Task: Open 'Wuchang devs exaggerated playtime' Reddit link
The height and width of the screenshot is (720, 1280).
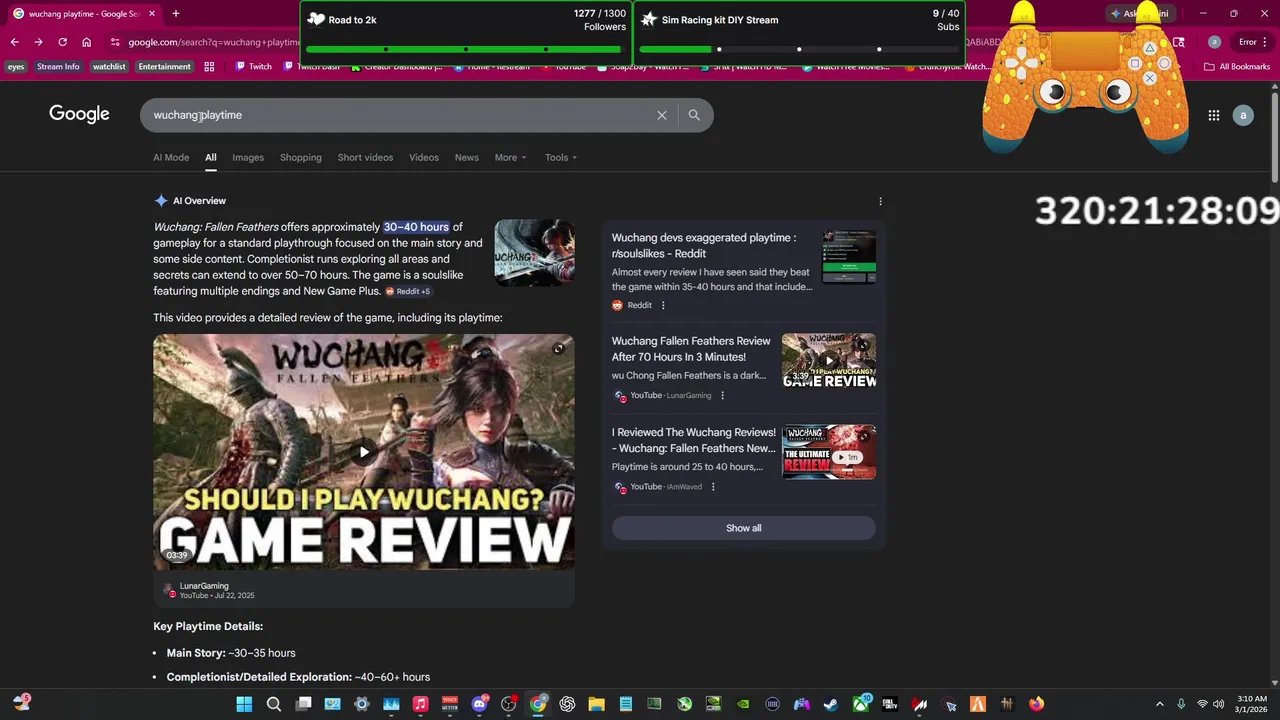Action: pyautogui.click(x=704, y=245)
